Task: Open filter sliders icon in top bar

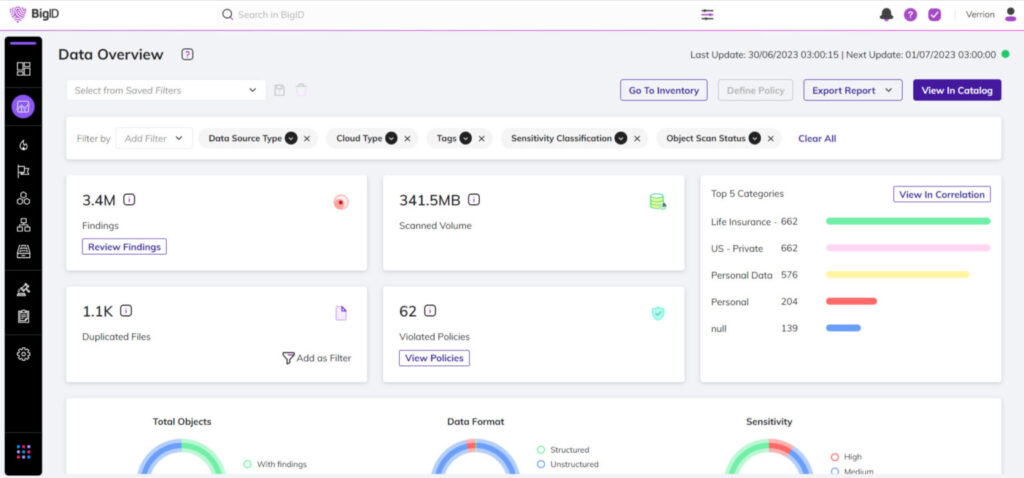Action: tap(708, 15)
